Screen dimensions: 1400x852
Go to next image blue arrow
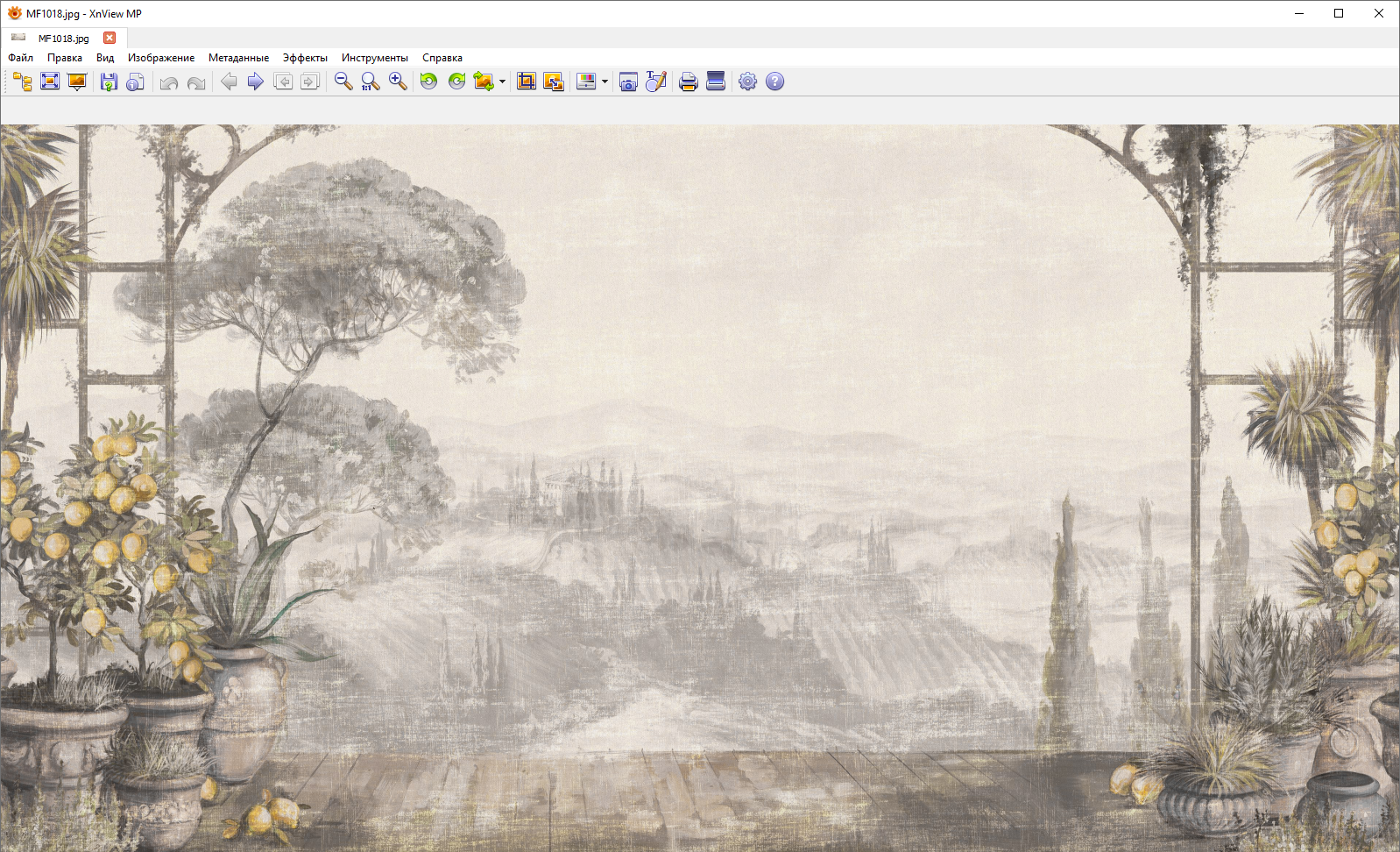tap(256, 82)
